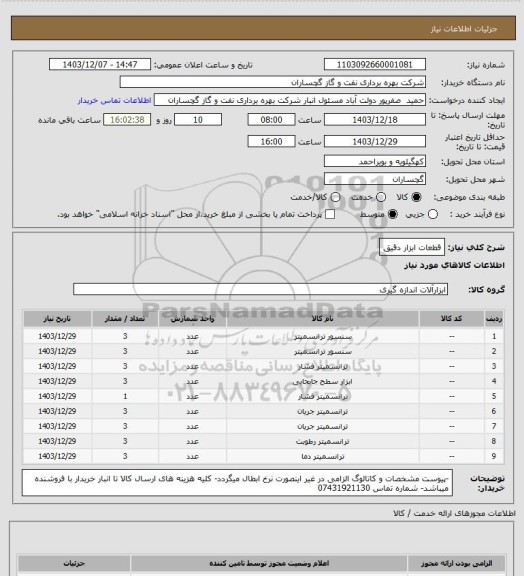Click the unit عدد in row 1
The image size is (524, 576).
pyautogui.click(x=193, y=336)
